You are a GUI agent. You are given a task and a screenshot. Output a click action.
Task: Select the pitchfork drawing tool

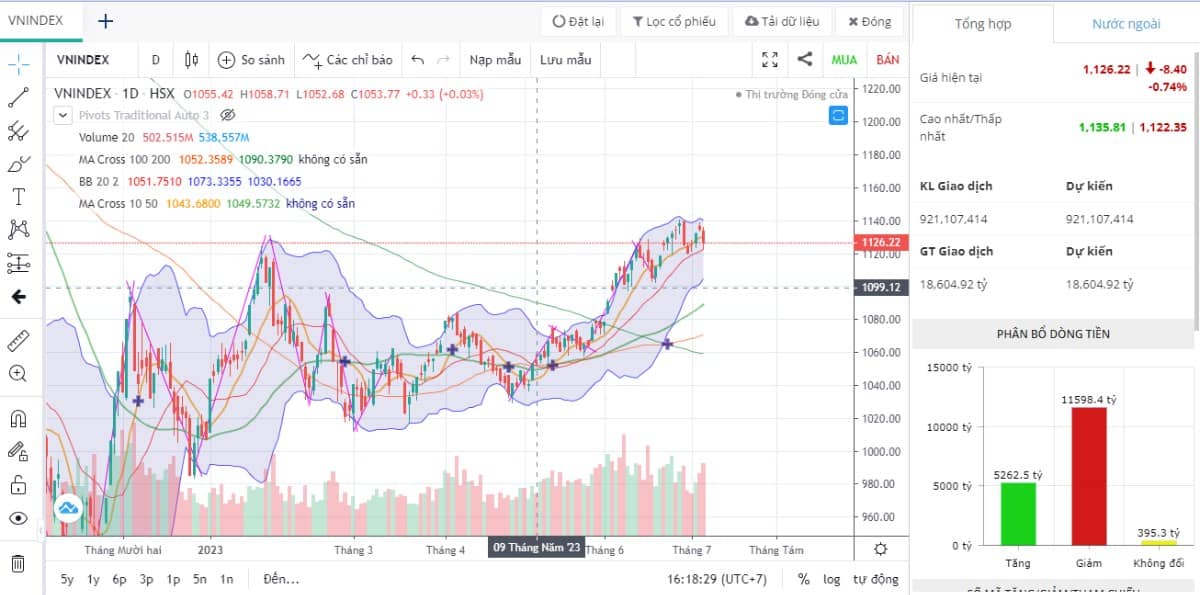[x=18, y=131]
